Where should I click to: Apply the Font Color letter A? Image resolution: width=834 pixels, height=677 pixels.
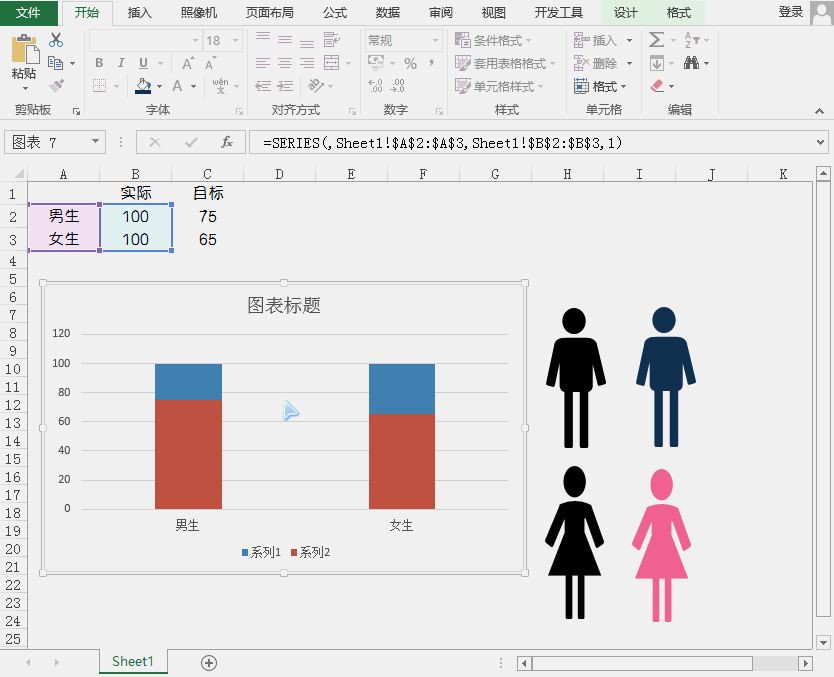(x=178, y=86)
